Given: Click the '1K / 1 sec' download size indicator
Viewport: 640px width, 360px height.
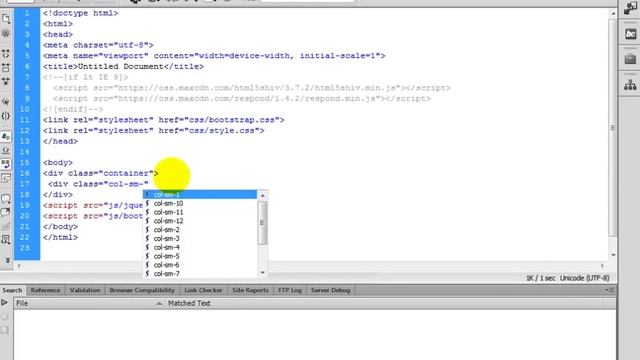Looking at the screenshot, I should [540, 278].
